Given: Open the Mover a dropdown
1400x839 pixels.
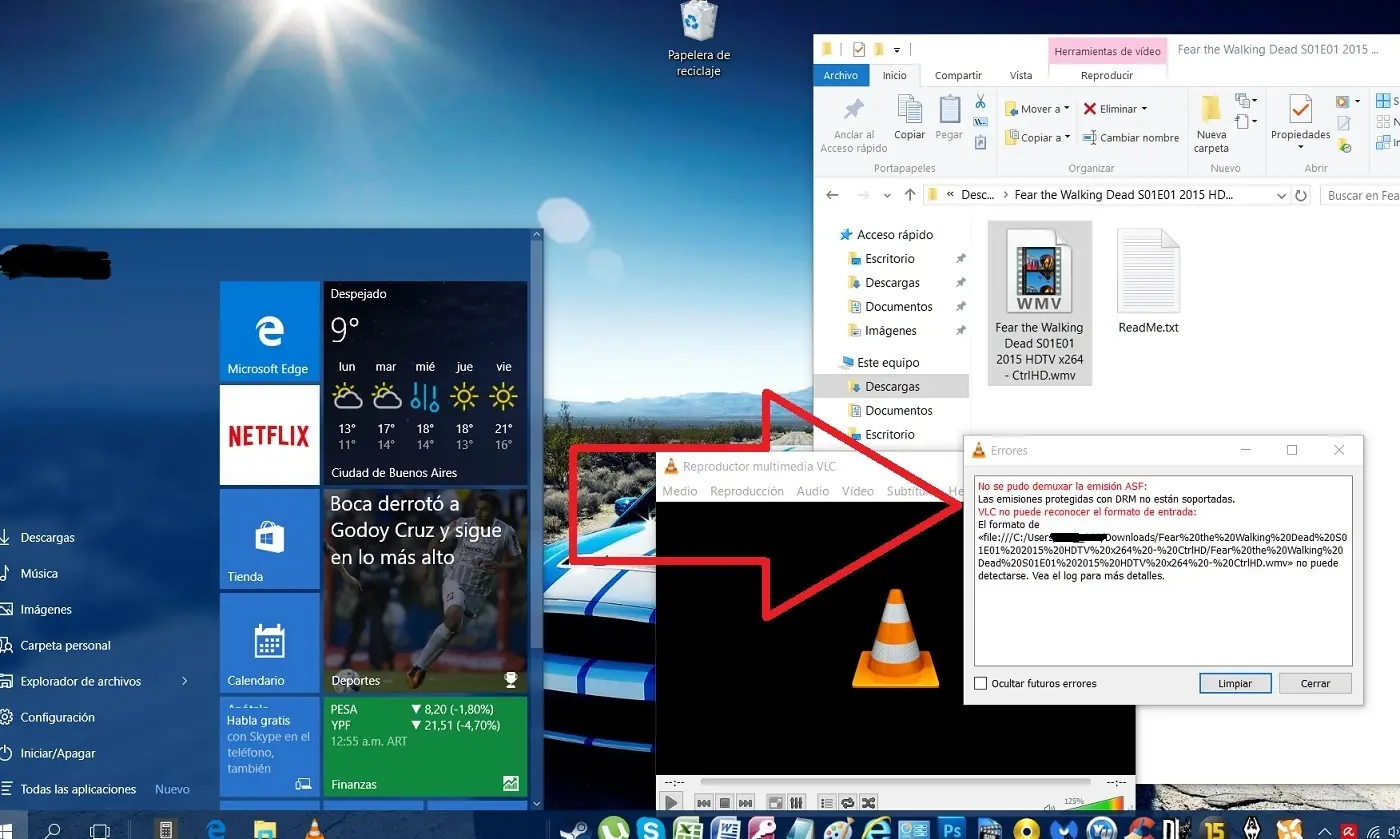Looking at the screenshot, I should click(x=1036, y=108).
